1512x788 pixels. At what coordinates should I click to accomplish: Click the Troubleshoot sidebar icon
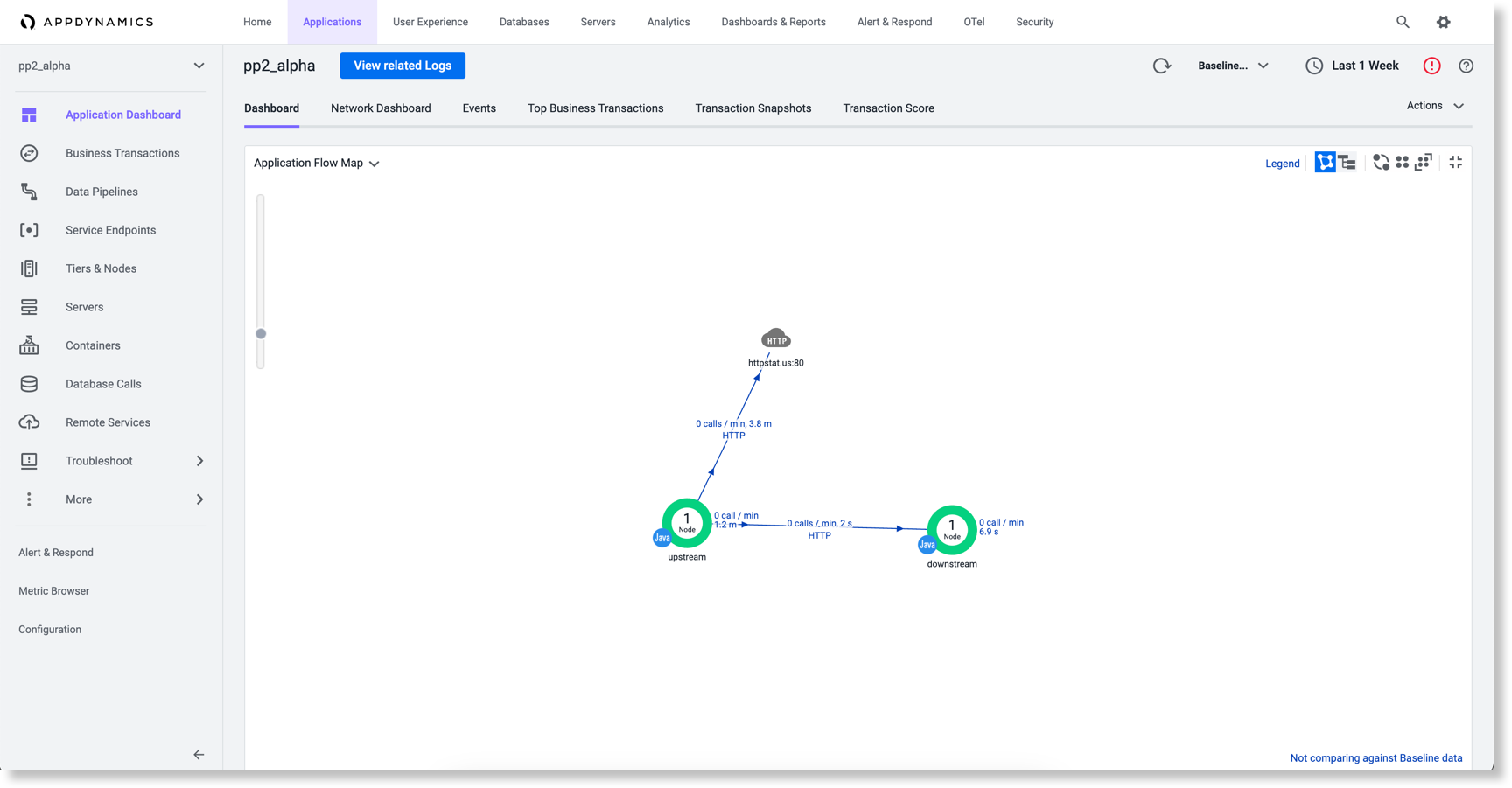tap(29, 461)
